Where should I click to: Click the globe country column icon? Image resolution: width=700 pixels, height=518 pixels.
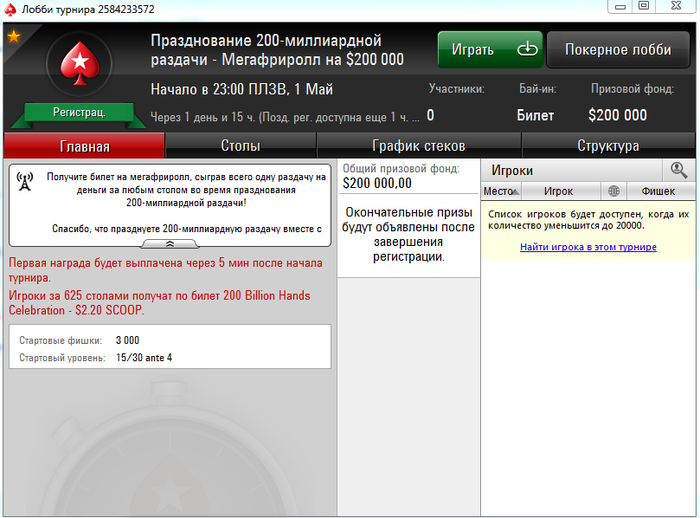(x=614, y=191)
